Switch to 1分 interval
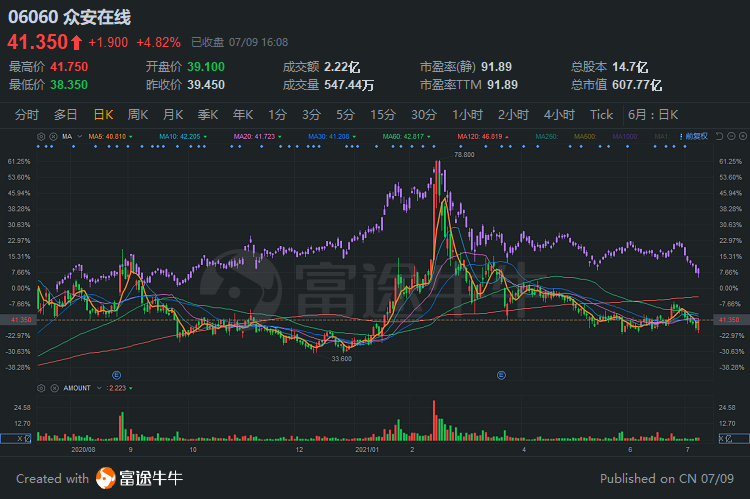This screenshot has height=499, width=750. pos(277,115)
